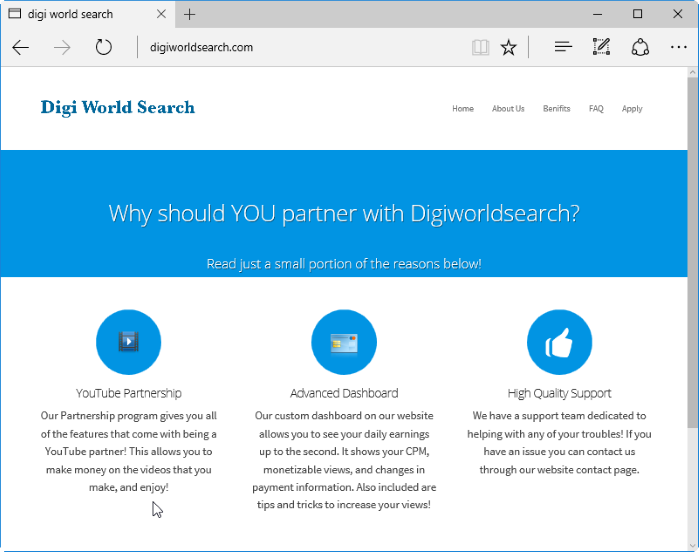Open More actions ellipsis menu
This screenshot has width=699, height=552.
(678, 47)
